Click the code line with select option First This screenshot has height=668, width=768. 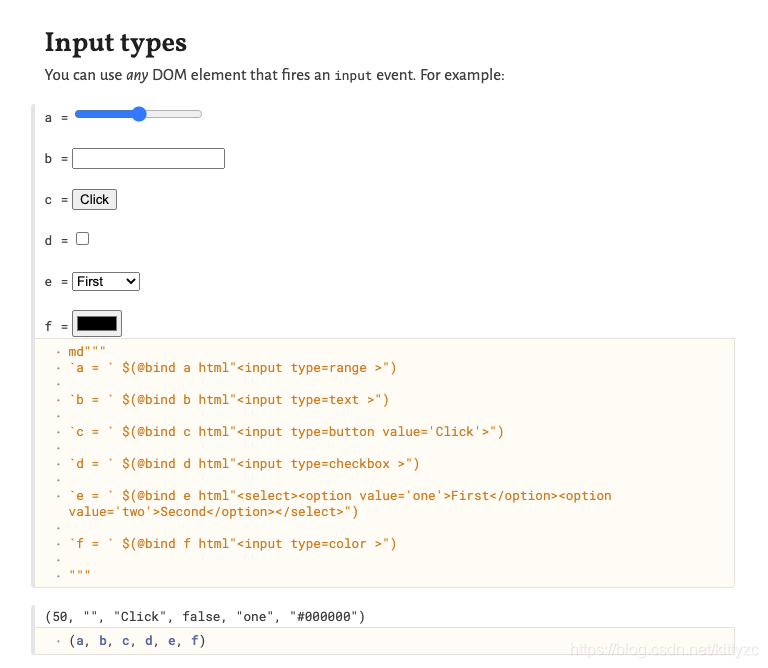tap(340, 496)
